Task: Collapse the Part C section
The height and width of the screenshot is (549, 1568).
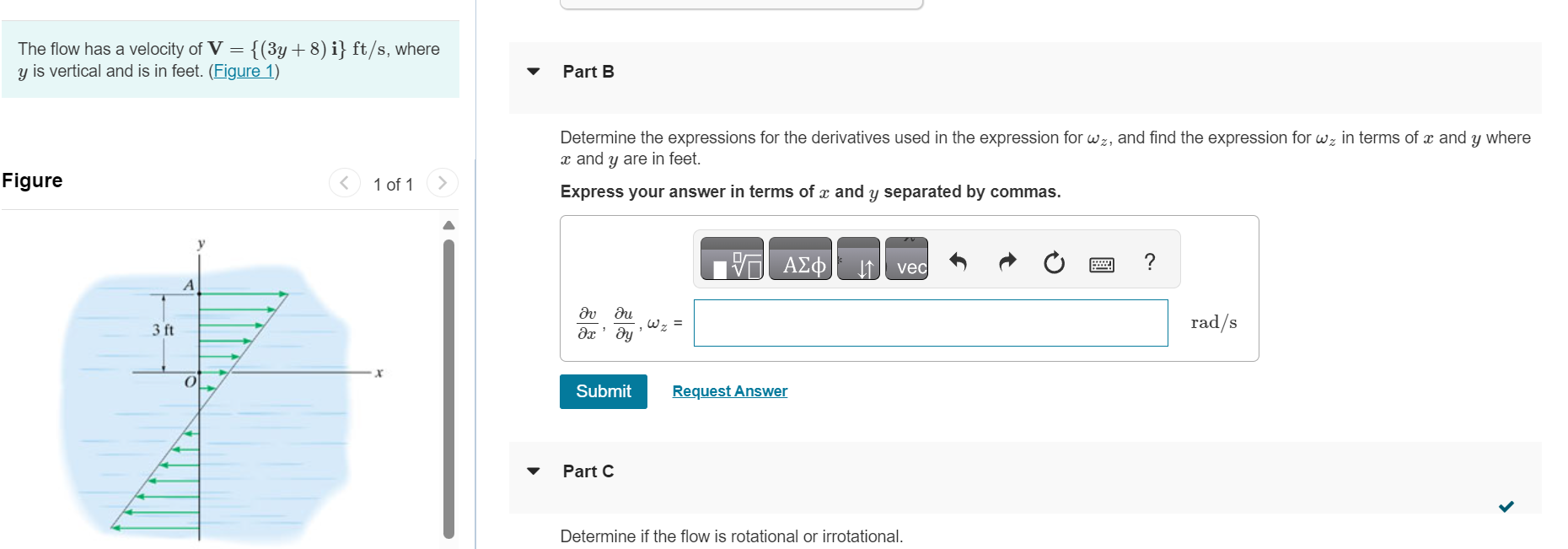Action: point(533,471)
